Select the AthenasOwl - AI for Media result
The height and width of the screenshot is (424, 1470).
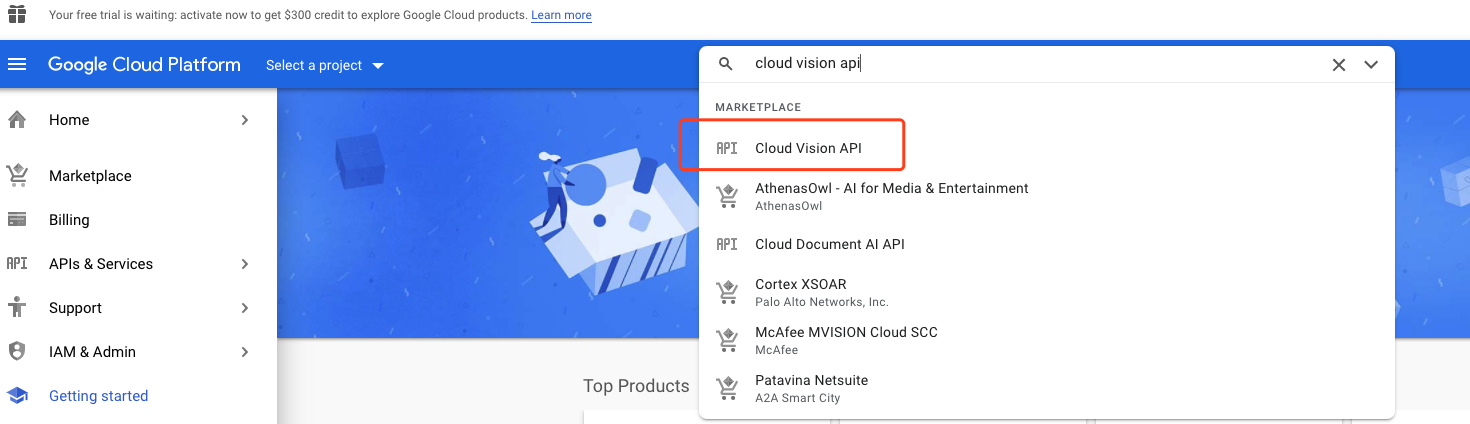(x=1047, y=196)
